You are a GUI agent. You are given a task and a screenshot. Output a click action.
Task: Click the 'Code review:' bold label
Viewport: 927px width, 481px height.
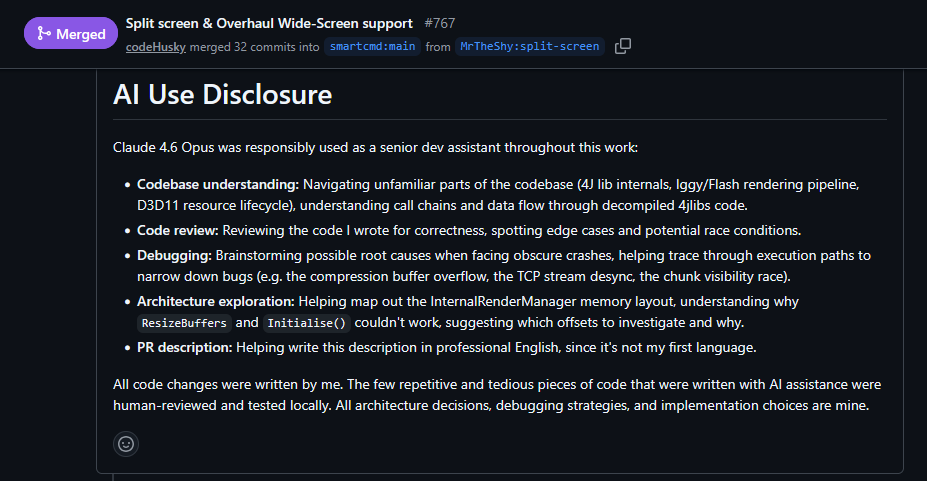[178, 230]
